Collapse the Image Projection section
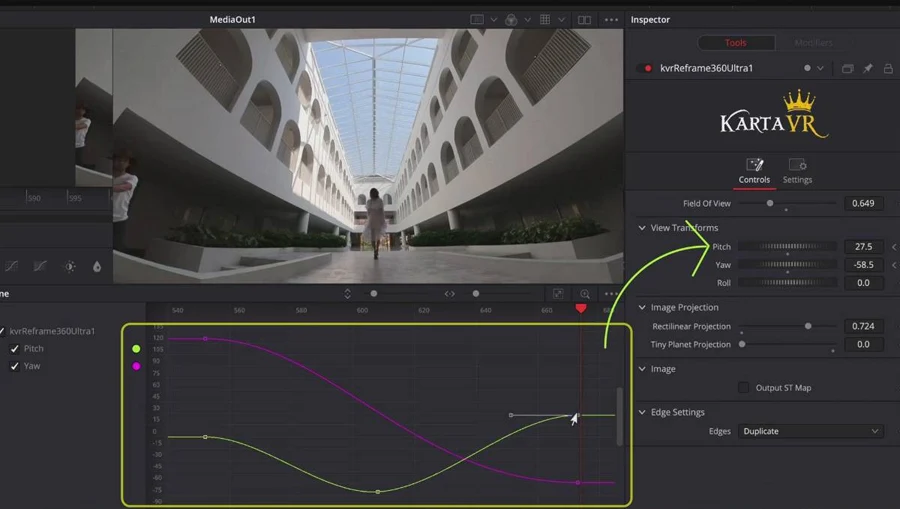The image size is (900, 509). pos(642,308)
